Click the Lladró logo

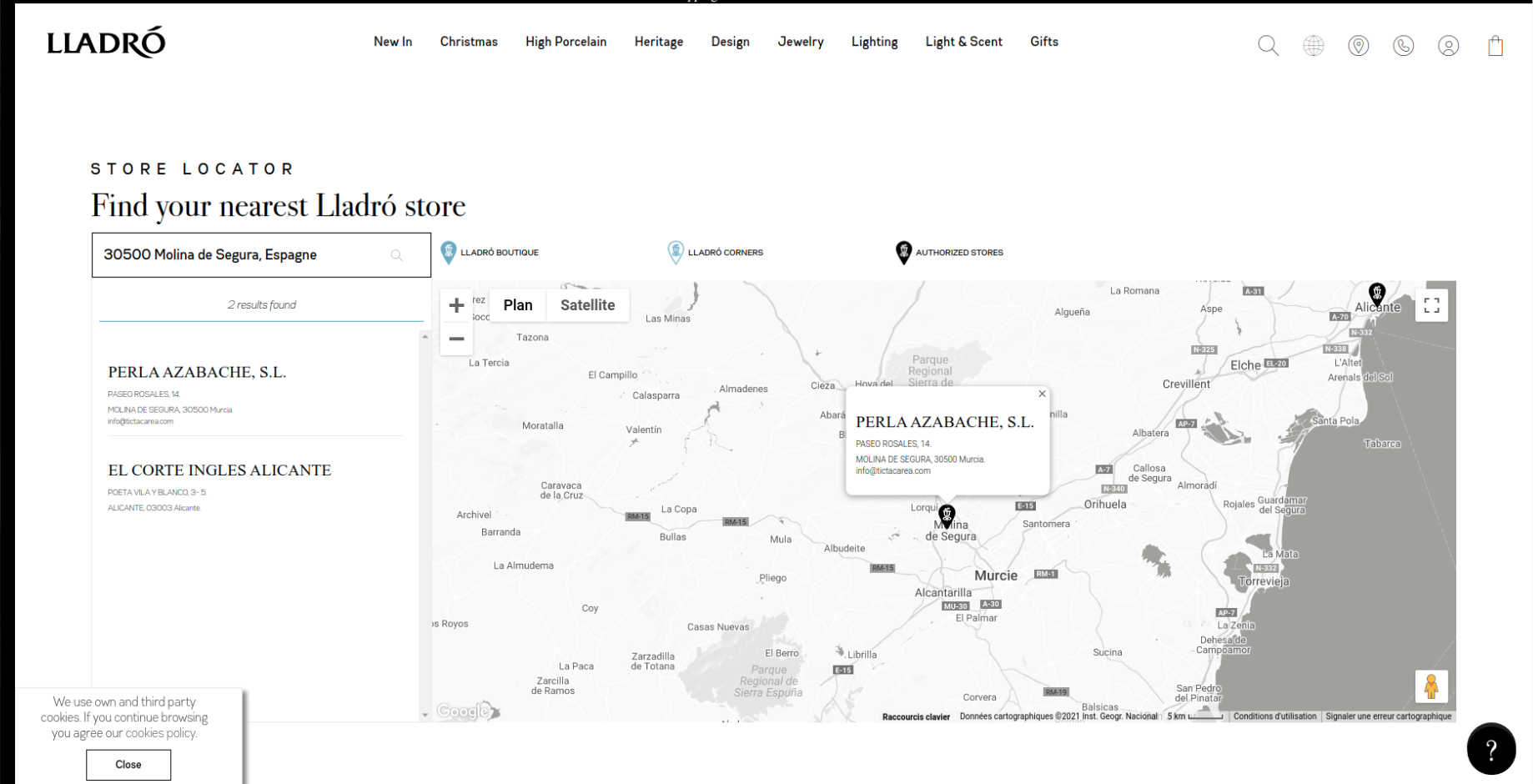tap(106, 42)
